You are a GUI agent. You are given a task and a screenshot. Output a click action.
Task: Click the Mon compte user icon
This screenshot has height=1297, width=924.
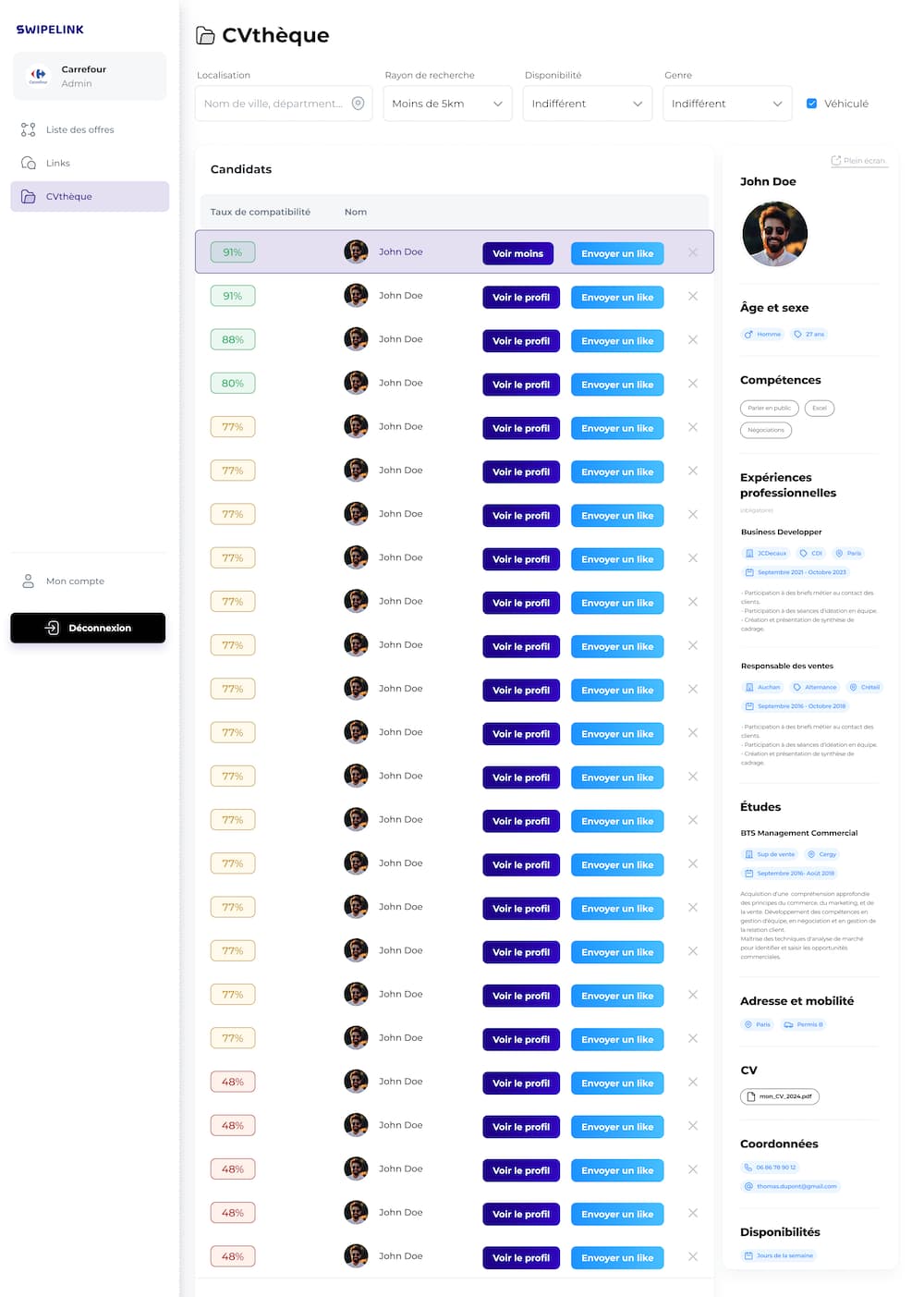29,581
